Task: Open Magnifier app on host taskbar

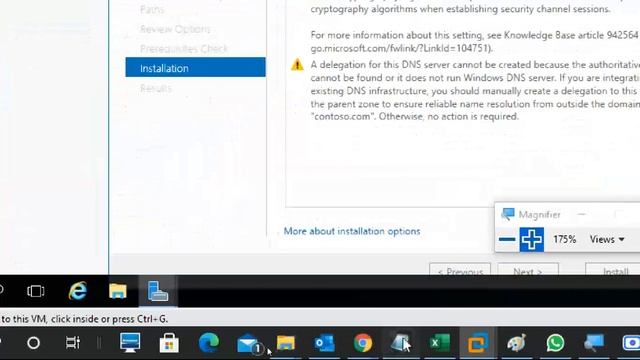Action: 594,343
